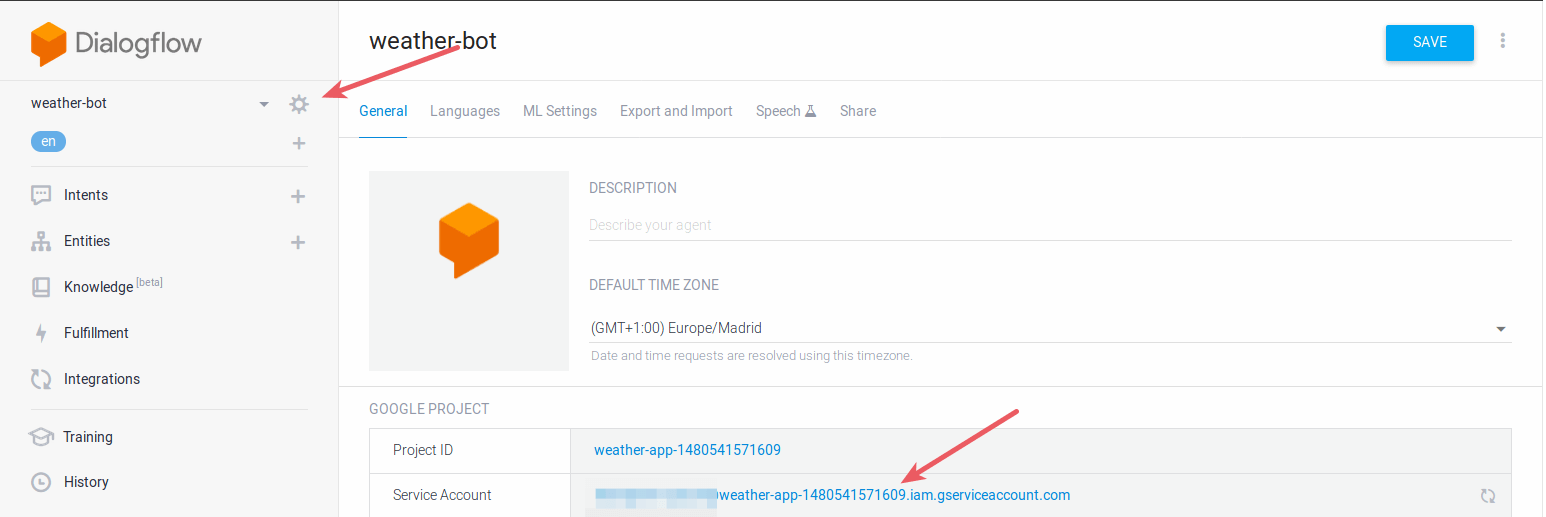
Task: Open the service account email link
Action: [x=833, y=495]
